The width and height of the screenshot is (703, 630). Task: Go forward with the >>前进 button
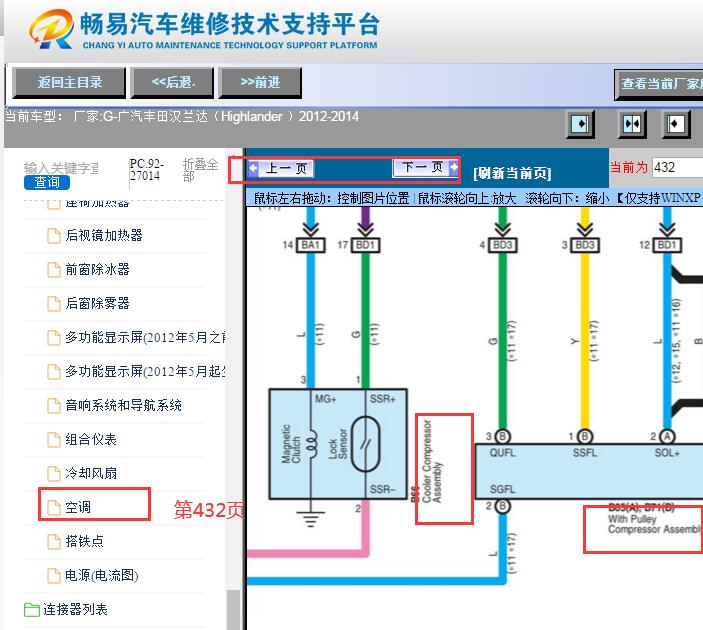tap(260, 83)
